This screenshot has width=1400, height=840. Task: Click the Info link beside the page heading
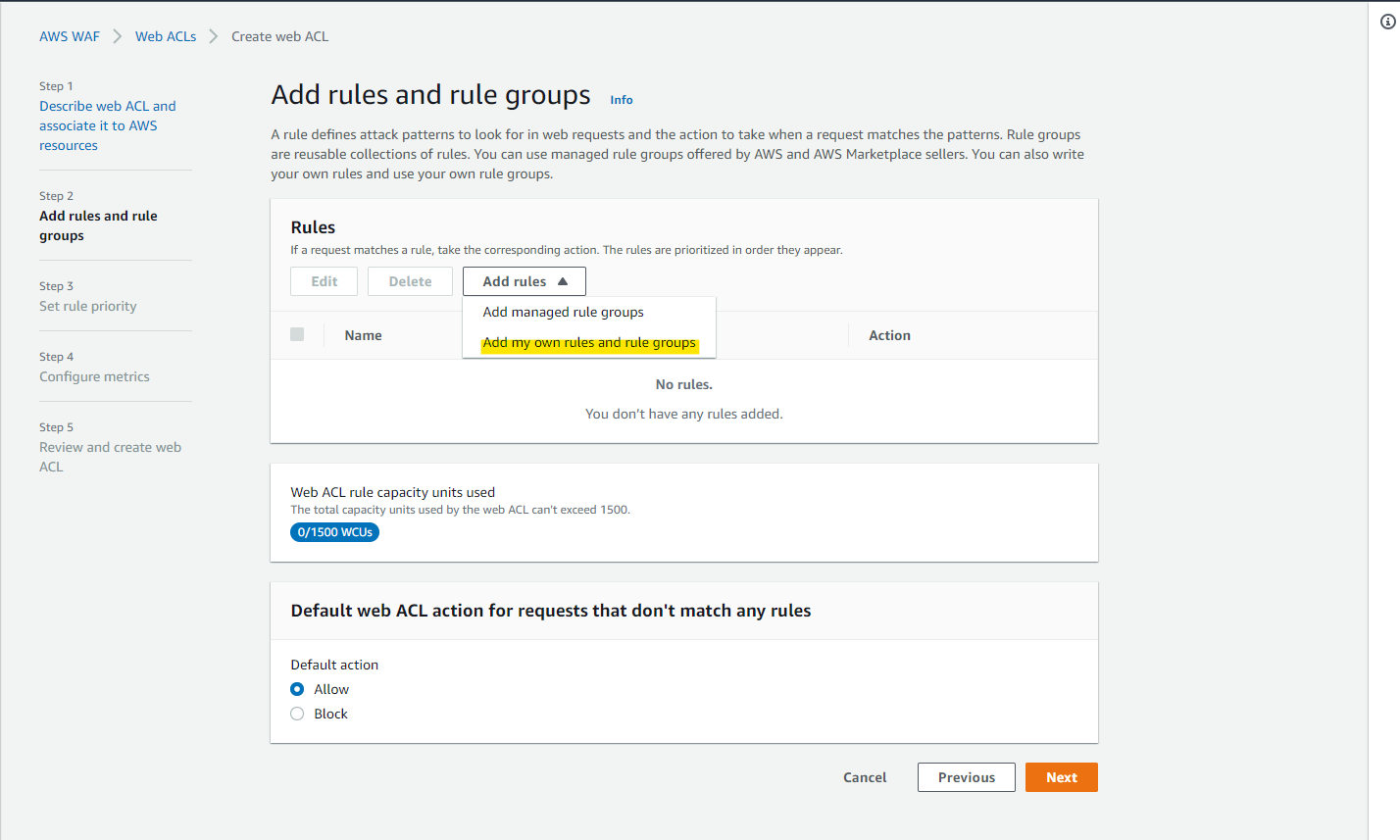(621, 99)
